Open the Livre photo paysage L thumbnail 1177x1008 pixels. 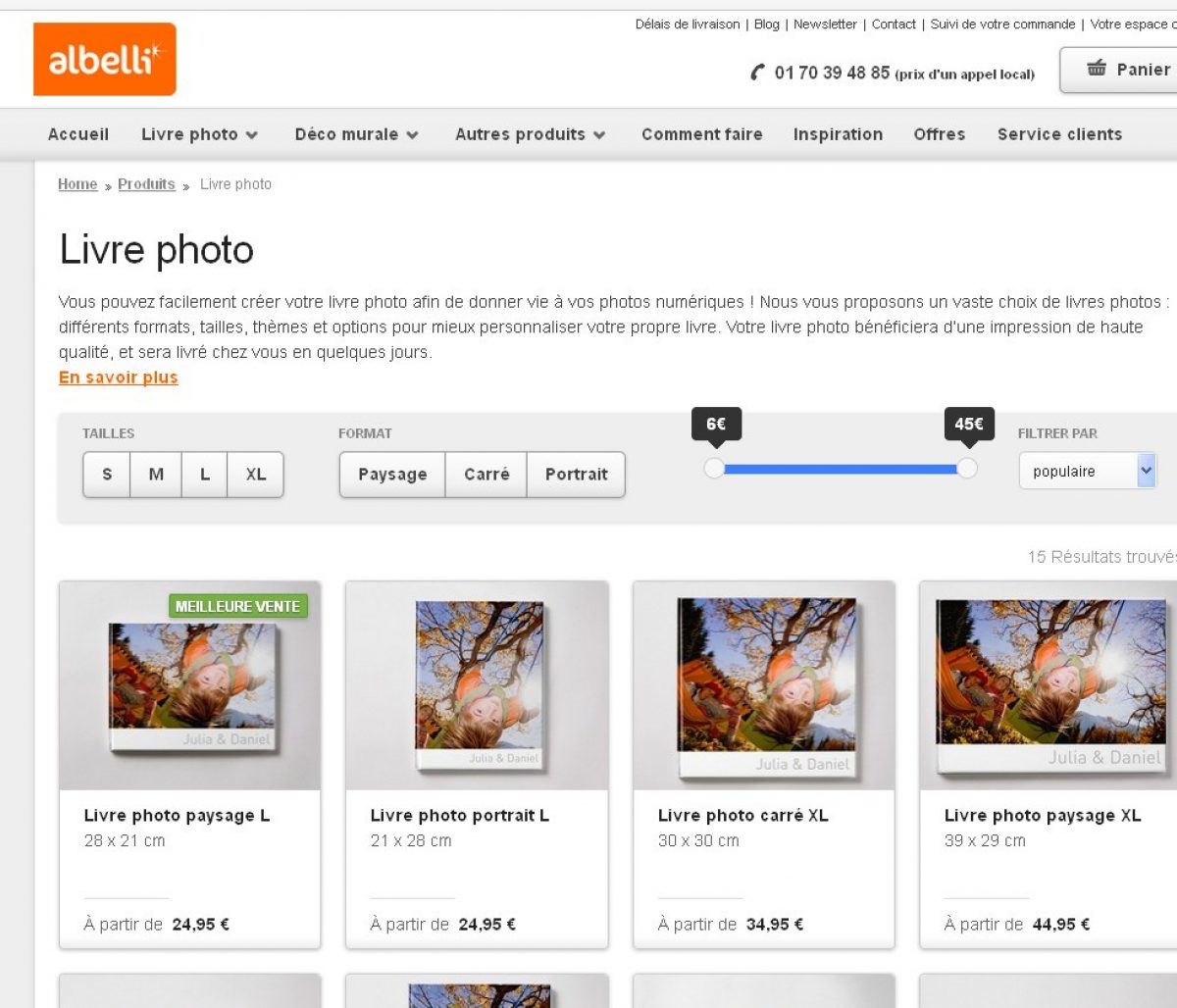point(190,686)
